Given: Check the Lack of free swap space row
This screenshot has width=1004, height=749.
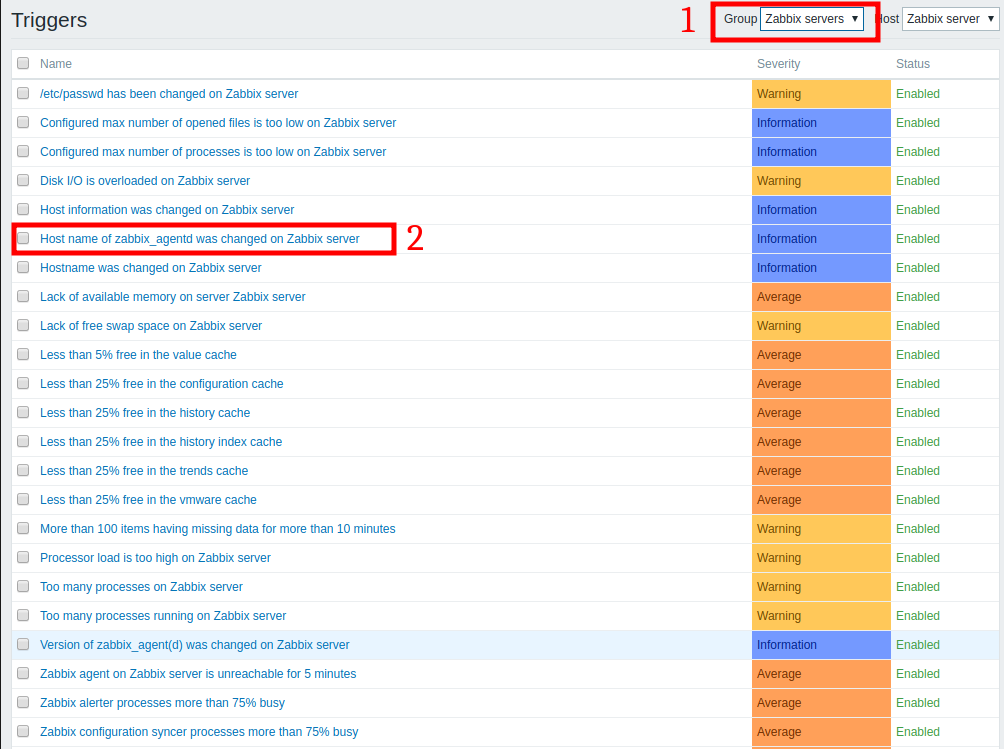Looking at the screenshot, I should (x=23, y=325).
